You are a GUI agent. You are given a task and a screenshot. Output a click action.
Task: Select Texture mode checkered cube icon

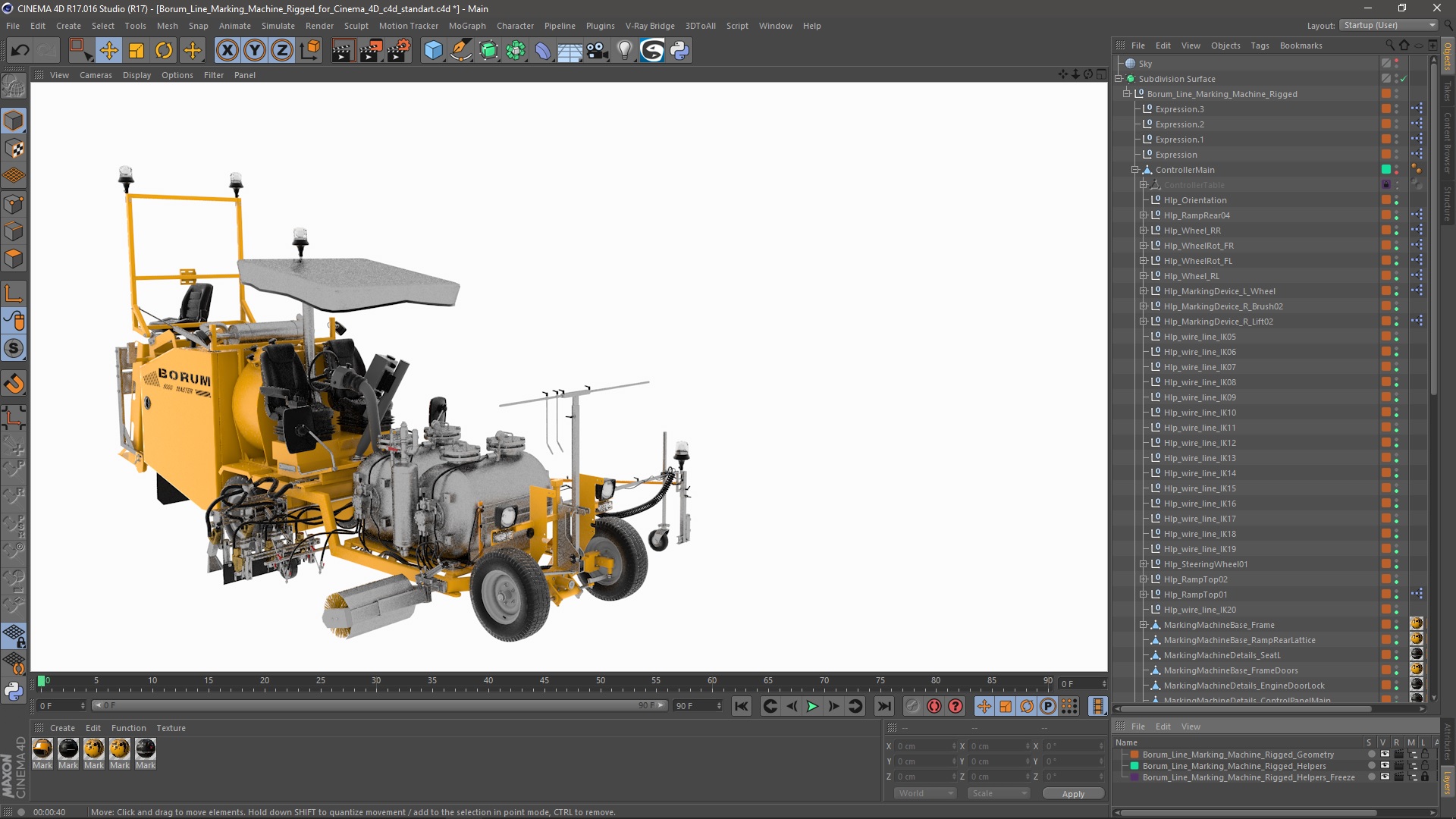pos(14,149)
